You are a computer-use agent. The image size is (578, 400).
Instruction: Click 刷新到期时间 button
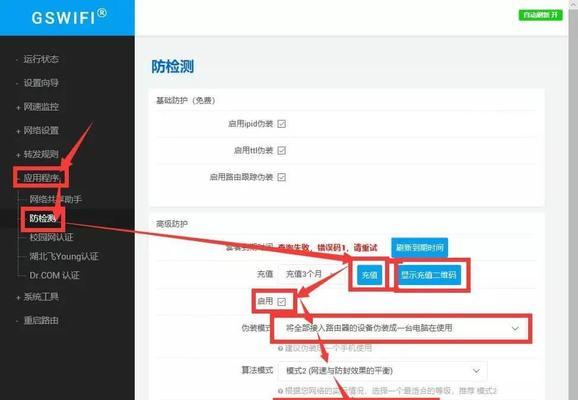click(419, 247)
